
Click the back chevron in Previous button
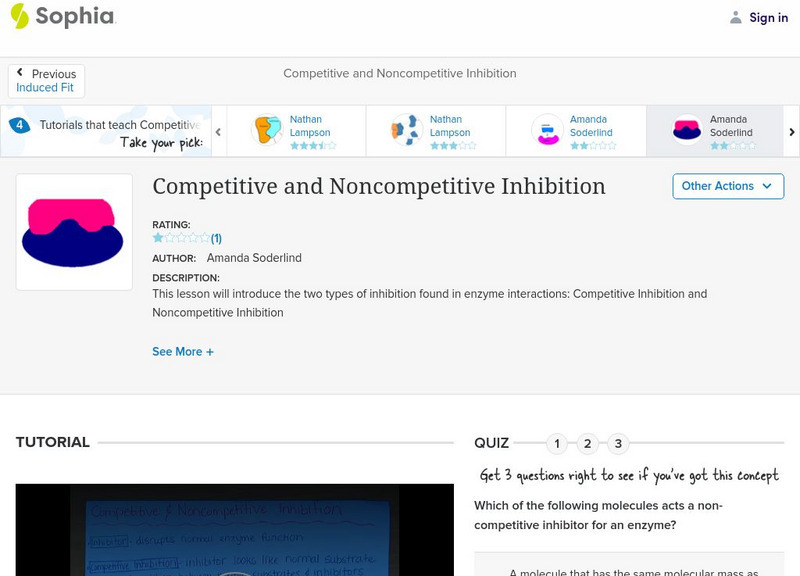(20, 72)
